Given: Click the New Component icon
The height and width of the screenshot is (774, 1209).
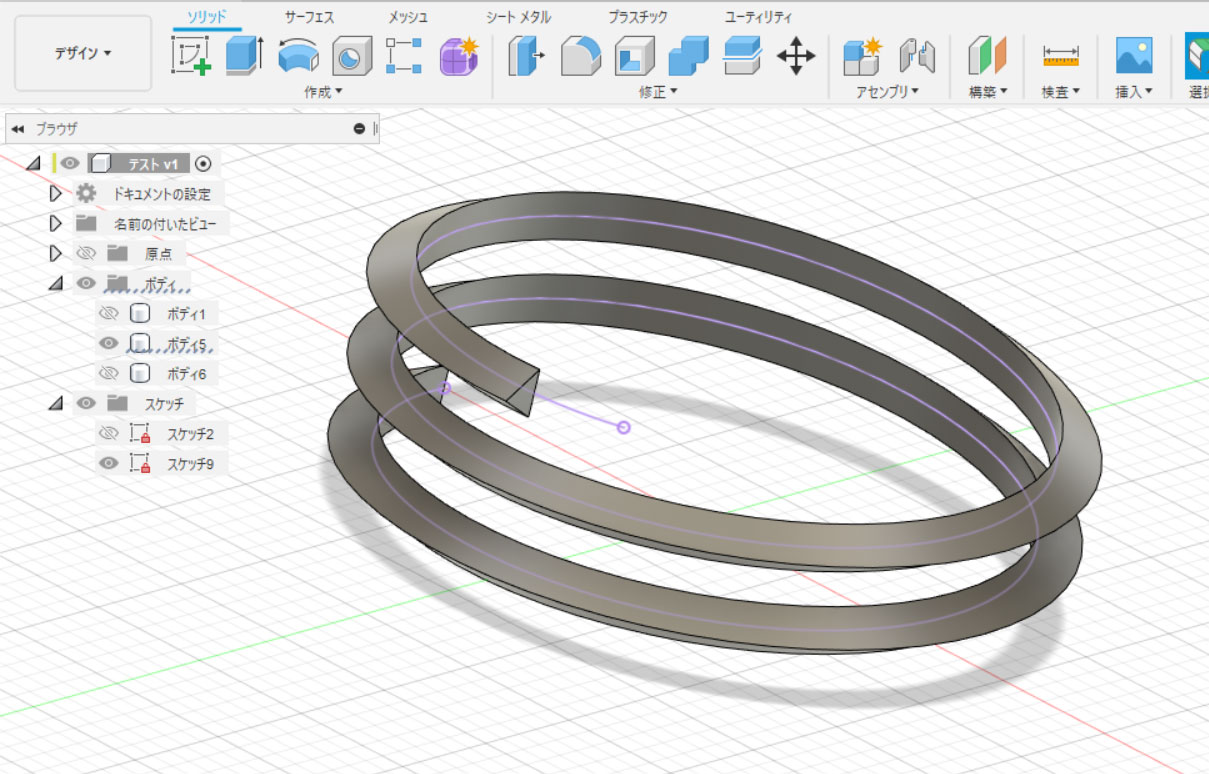Looking at the screenshot, I should coord(863,56).
